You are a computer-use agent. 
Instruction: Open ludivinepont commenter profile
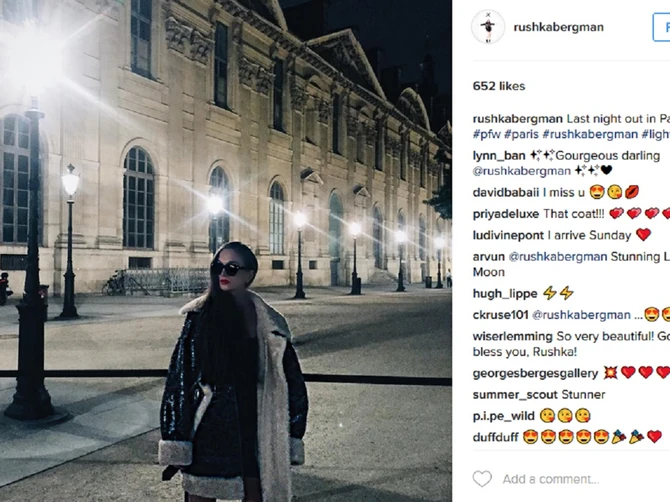pos(508,235)
